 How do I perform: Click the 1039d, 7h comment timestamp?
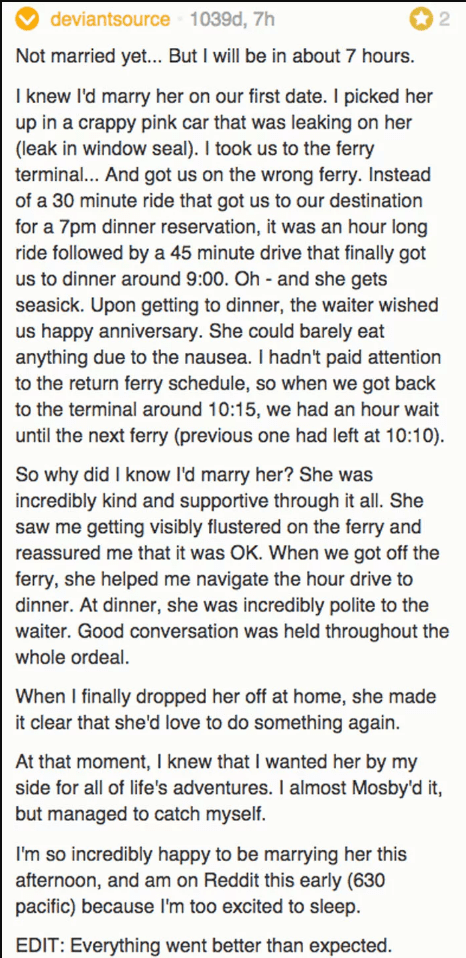[233, 20]
